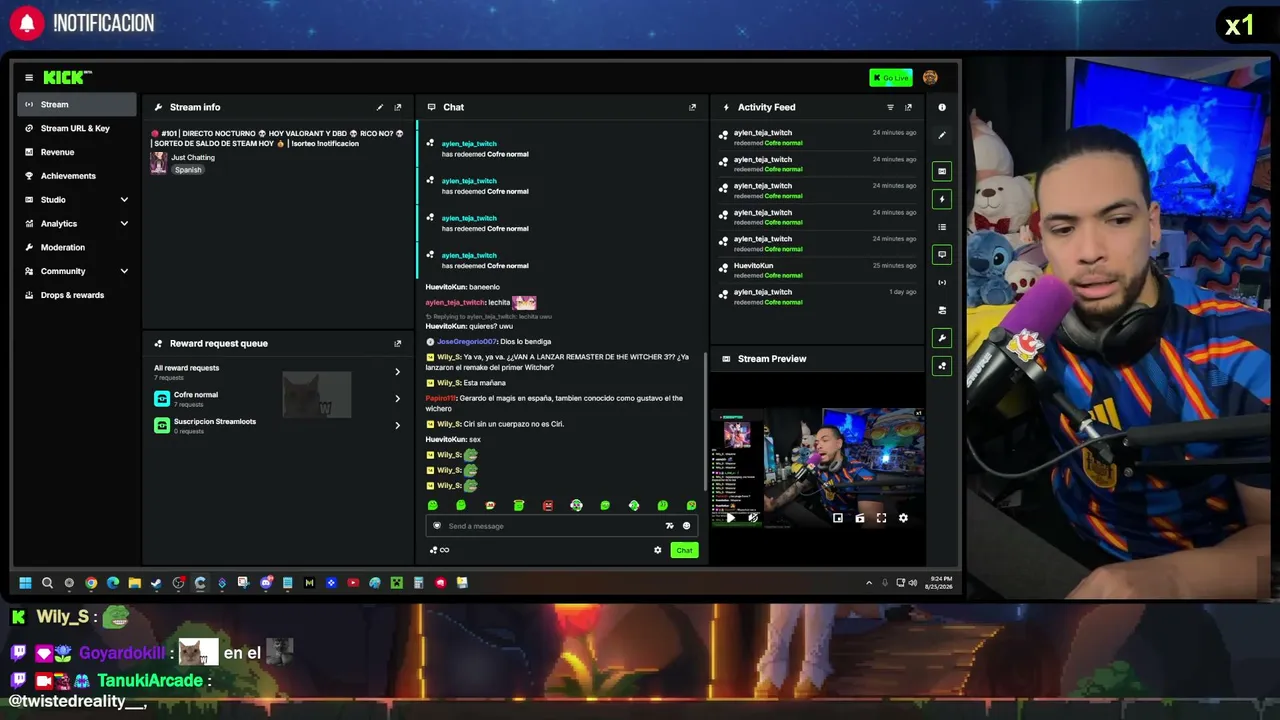Image resolution: width=1280 pixels, height=720 pixels.
Task: Toggle the moderation actions widget in right sidebar
Action: 941,310
